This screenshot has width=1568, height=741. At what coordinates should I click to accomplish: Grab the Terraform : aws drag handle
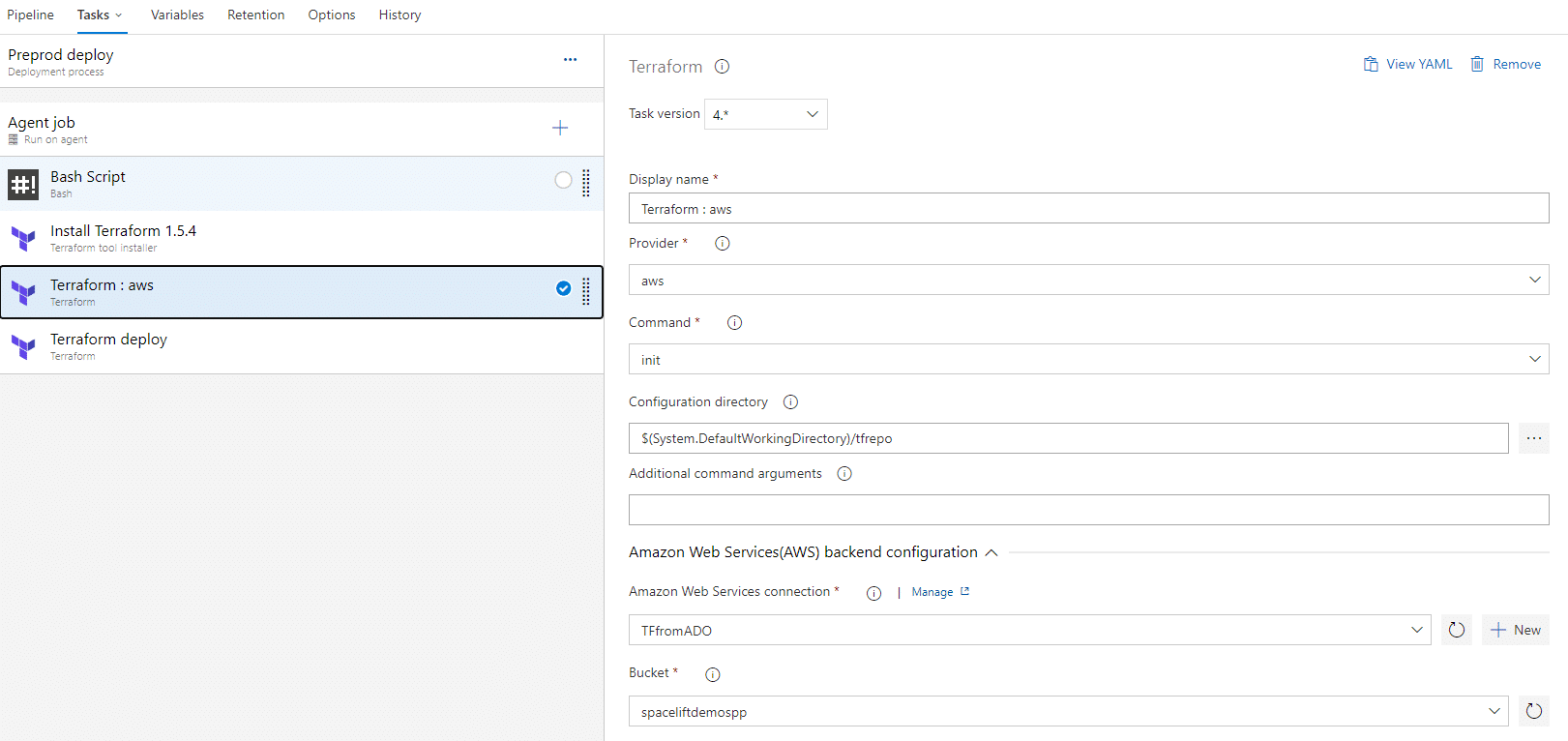pyautogui.click(x=586, y=291)
